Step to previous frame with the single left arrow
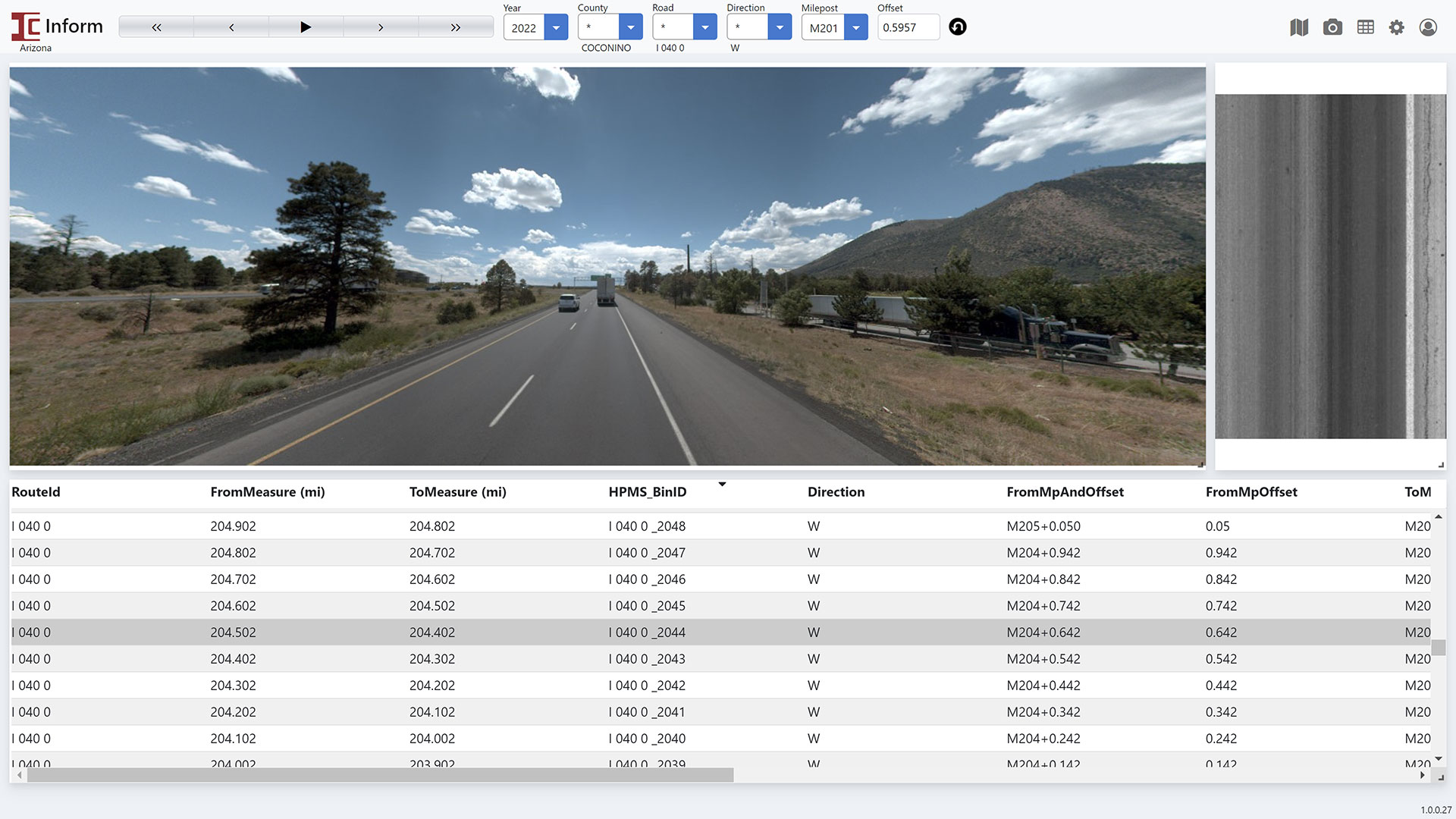Screen dimensions: 1456x819 231,27
